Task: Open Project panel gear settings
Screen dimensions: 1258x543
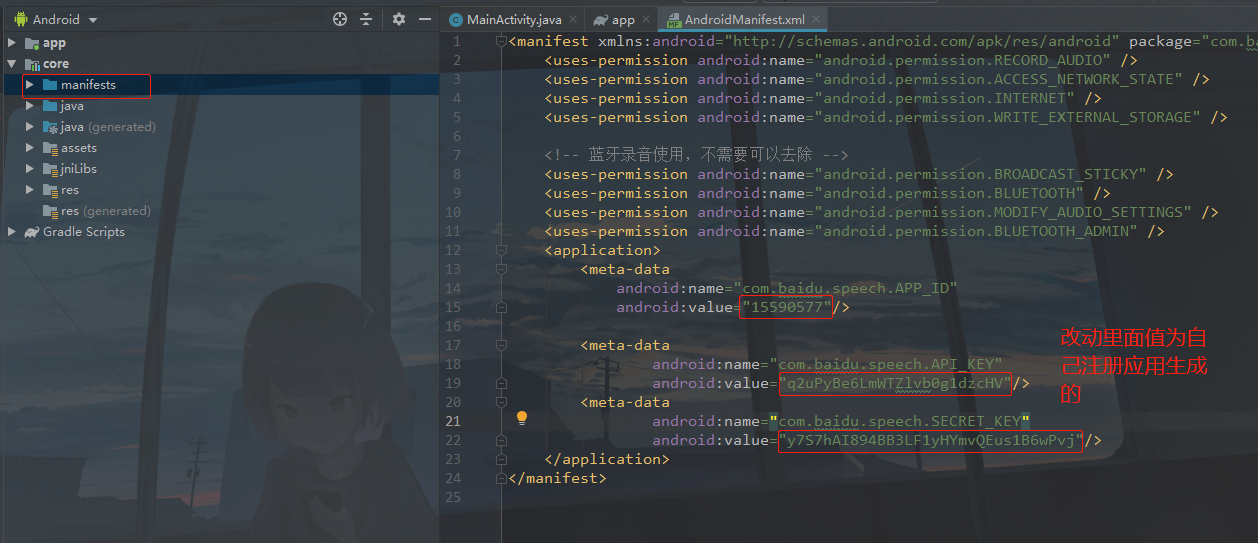Action: 399,19
